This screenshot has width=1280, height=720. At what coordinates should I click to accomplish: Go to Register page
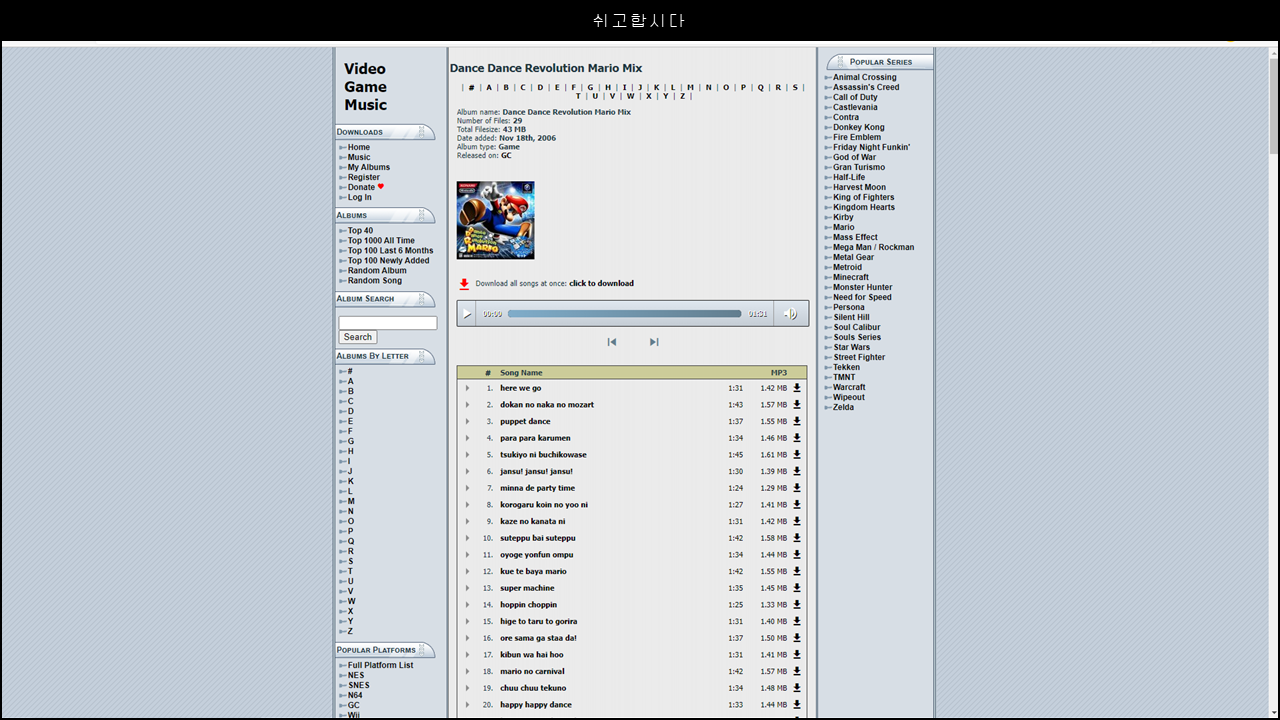coord(364,178)
